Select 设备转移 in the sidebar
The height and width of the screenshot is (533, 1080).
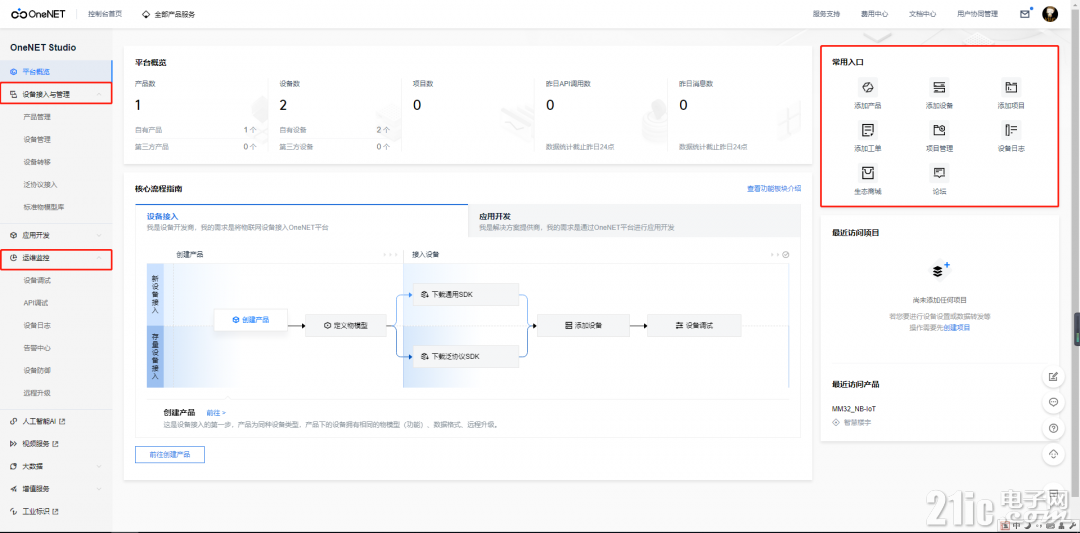(37, 162)
